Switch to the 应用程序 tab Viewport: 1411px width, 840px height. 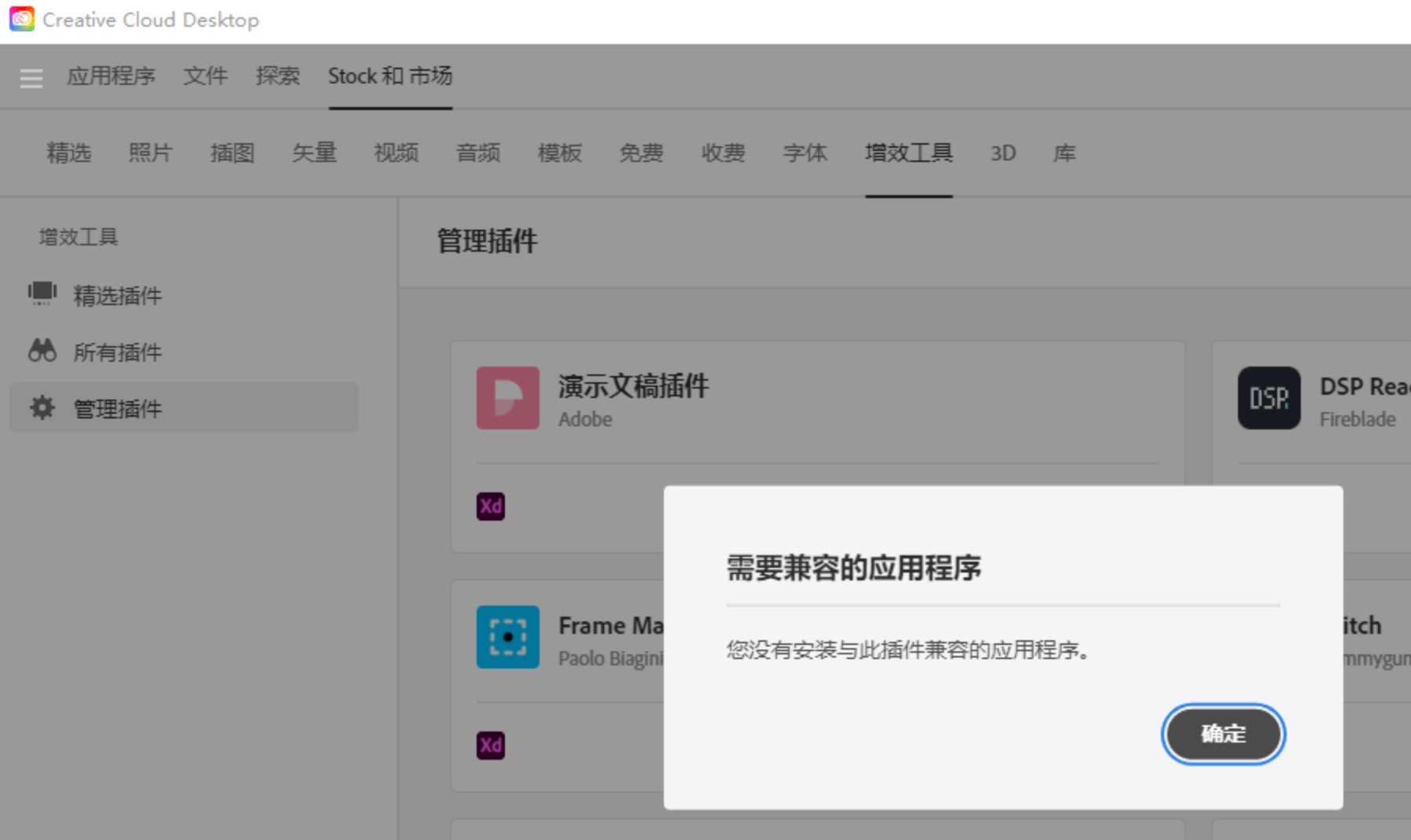click(112, 76)
